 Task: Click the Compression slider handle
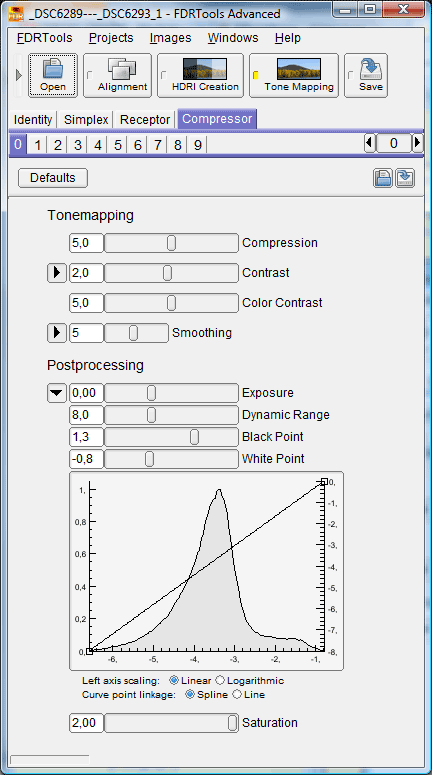(172, 243)
